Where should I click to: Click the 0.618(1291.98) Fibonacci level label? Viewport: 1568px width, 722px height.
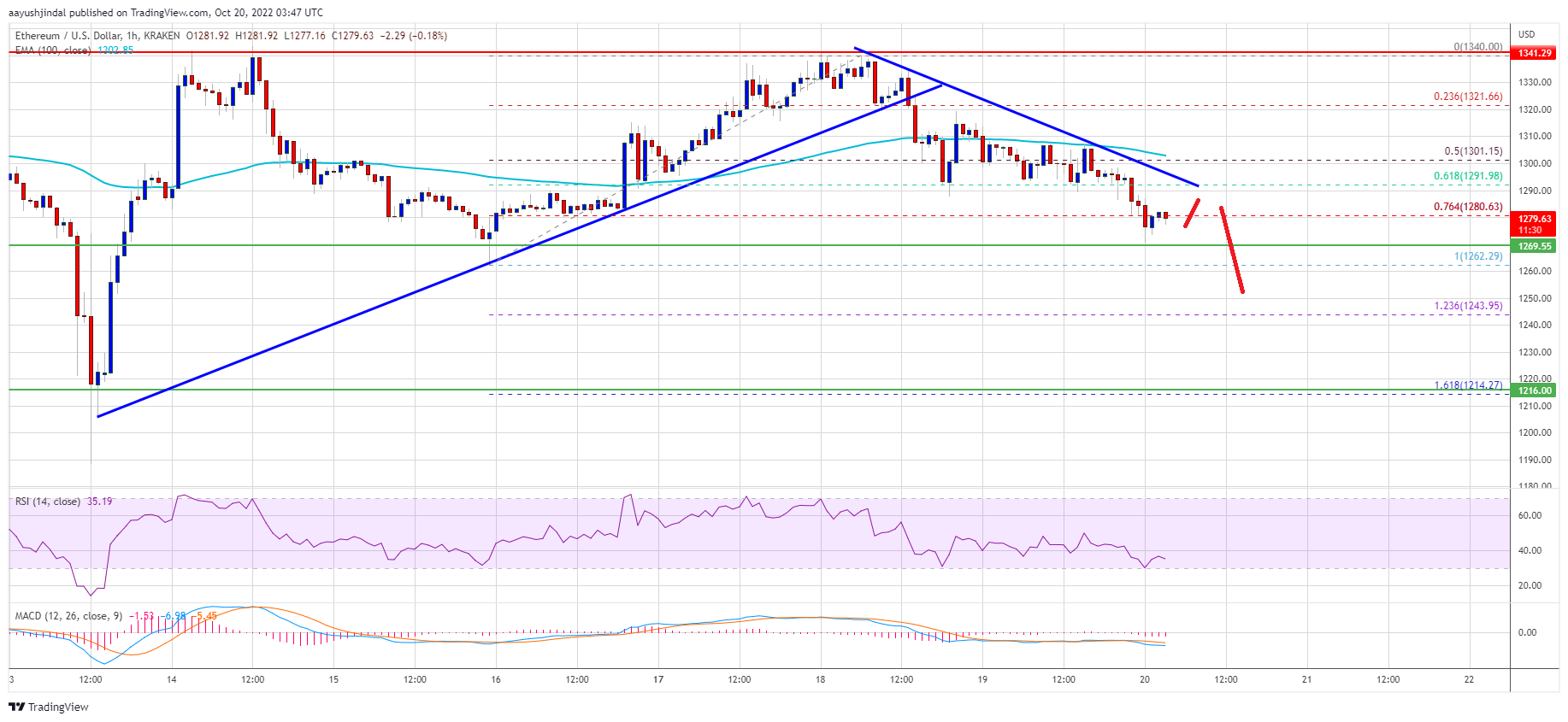[x=1467, y=176]
